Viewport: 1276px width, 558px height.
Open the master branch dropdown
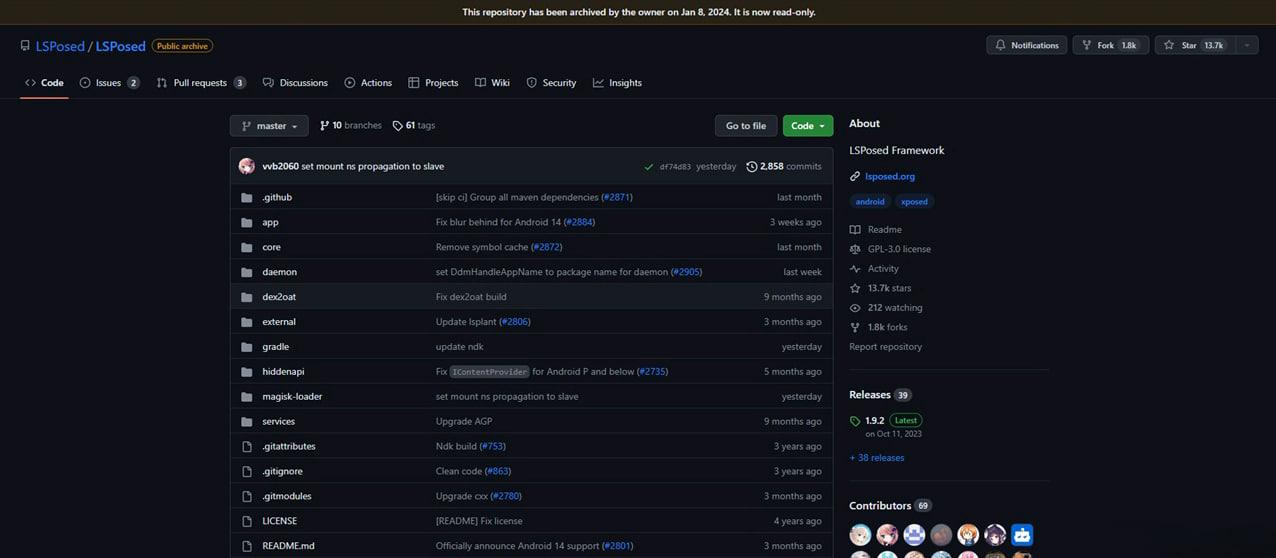269,126
